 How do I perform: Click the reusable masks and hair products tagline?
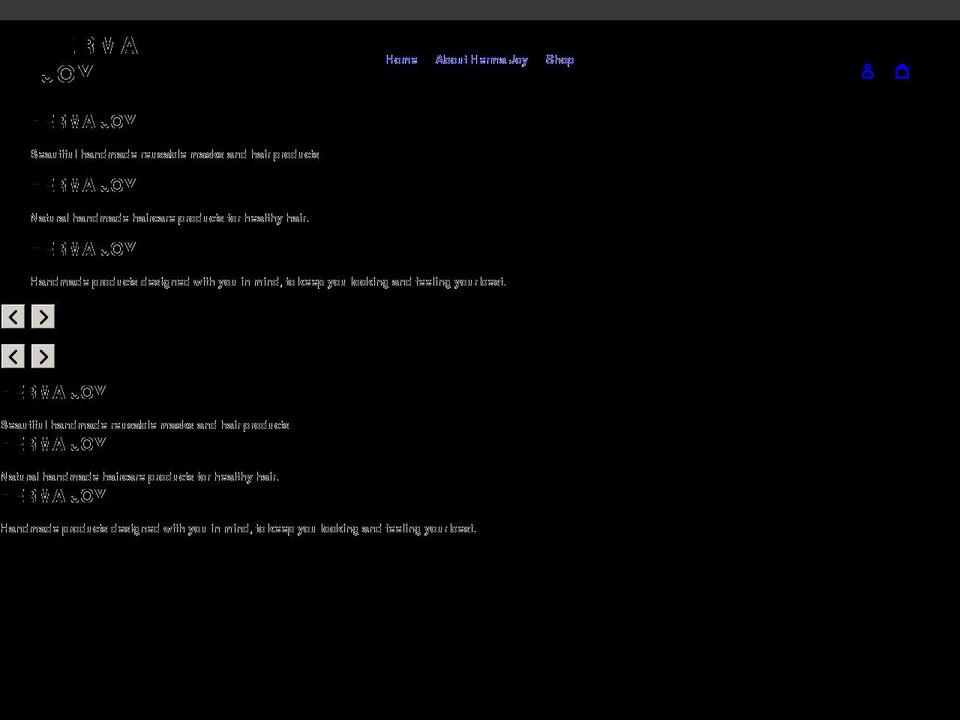pyautogui.click(x=175, y=154)
